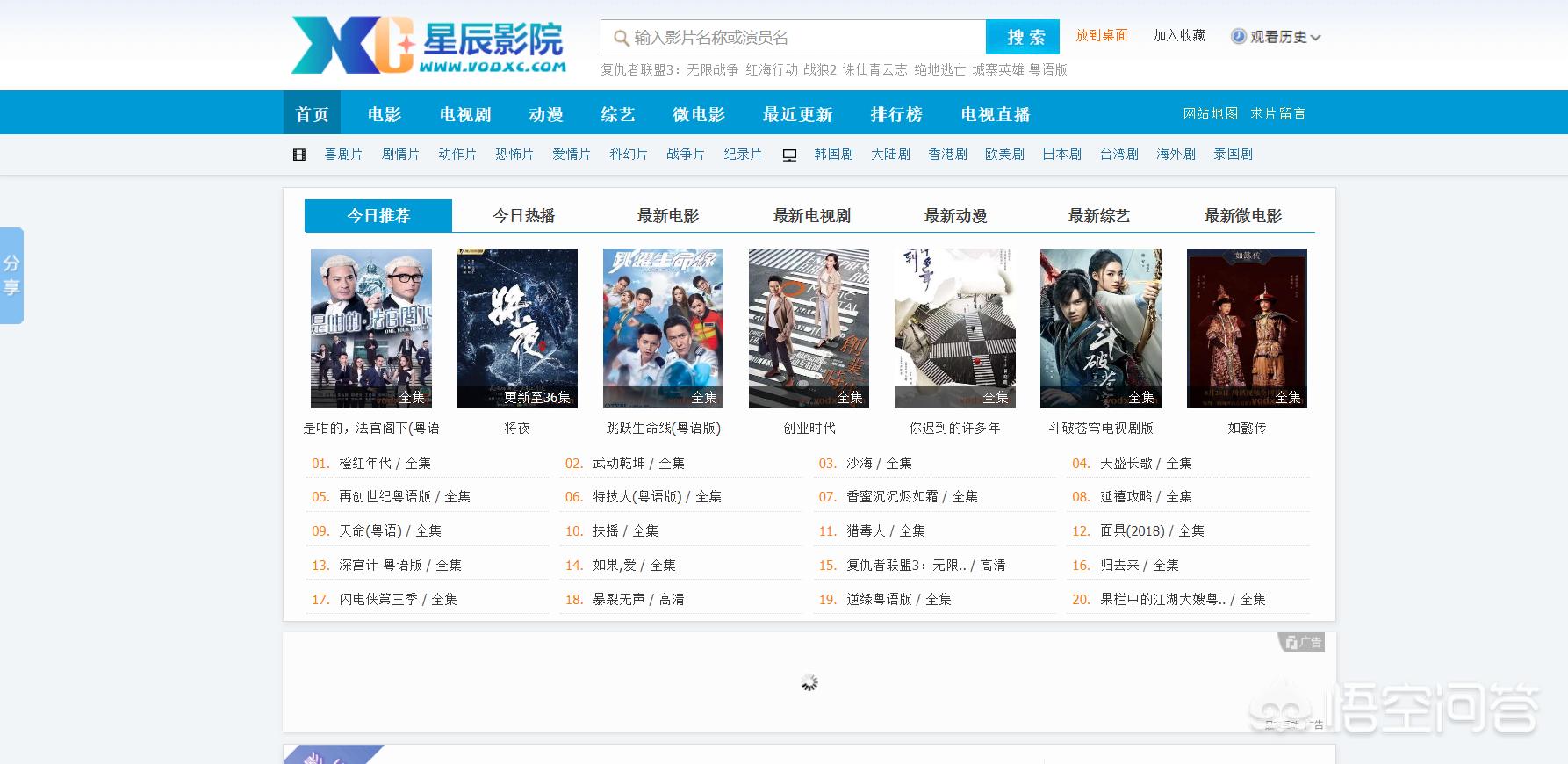Select the 韩国剧 category link
The height and width of the screenshot is (764, 1568).
(833, 154)
